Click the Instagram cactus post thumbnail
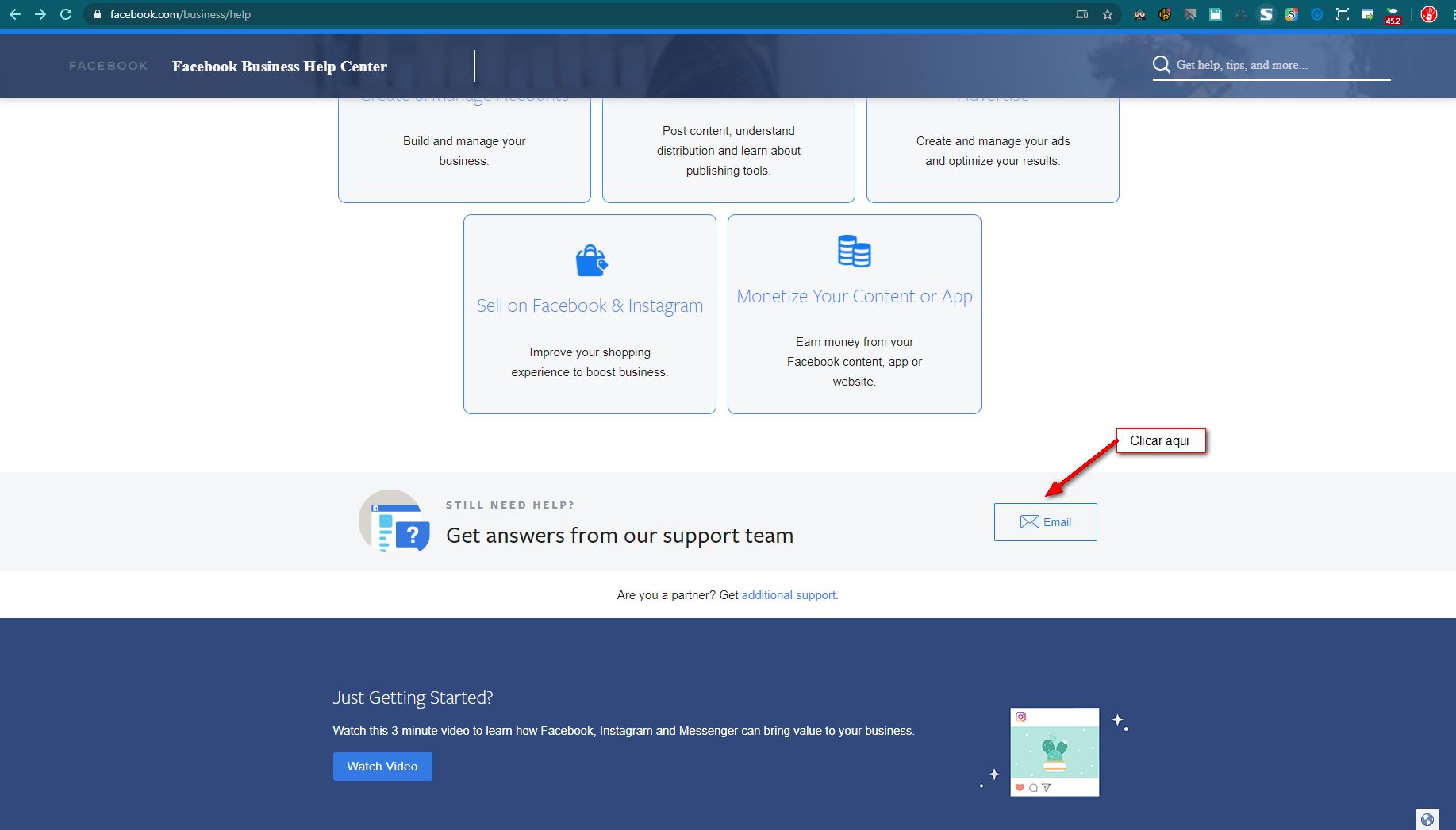Viewport: 1456px width, 830px height. click(1055, 752)
